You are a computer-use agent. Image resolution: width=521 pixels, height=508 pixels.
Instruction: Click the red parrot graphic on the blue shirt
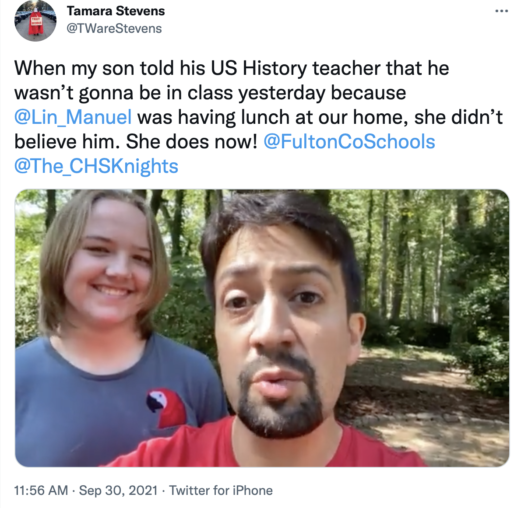(166, 408)
